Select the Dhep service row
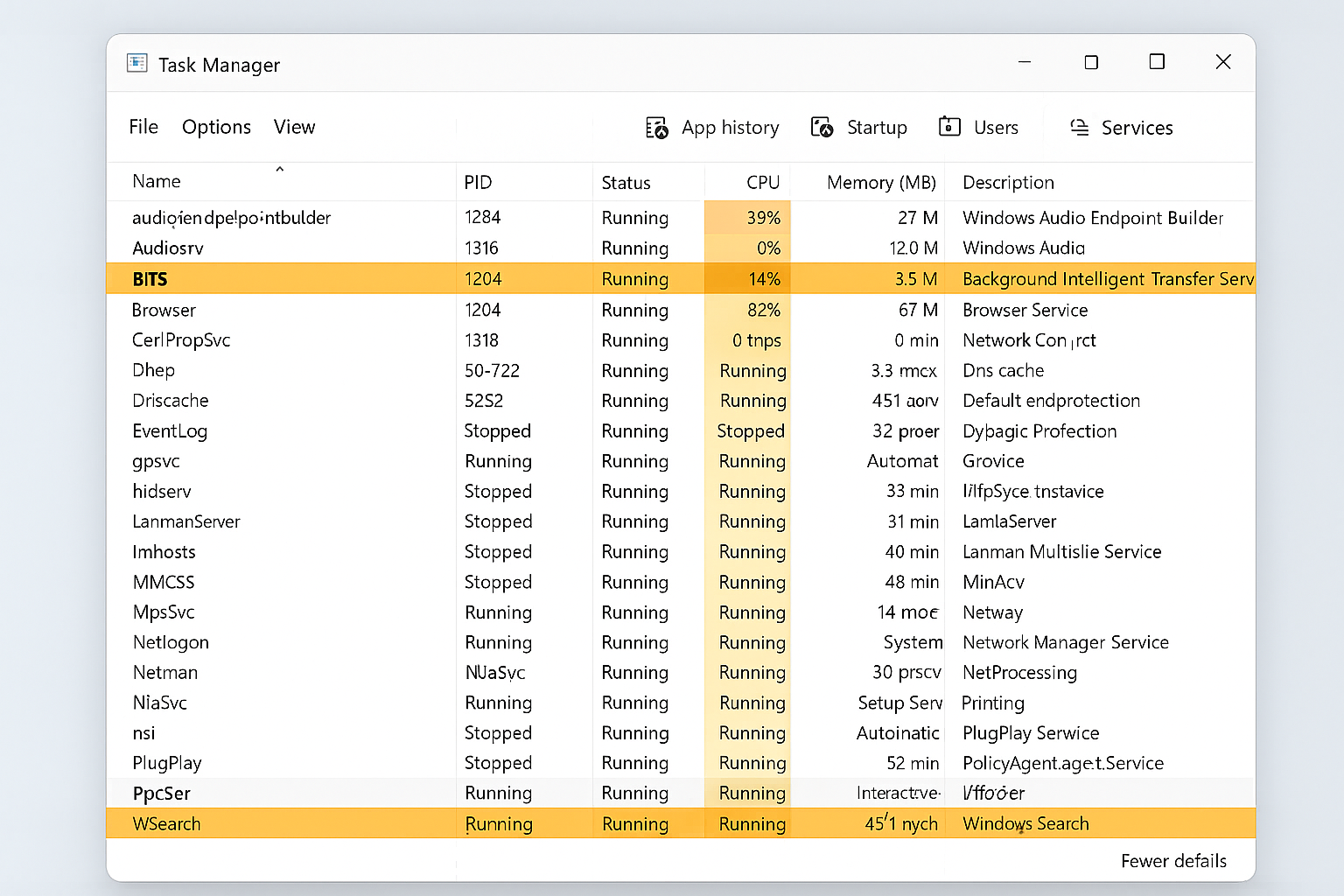 click(x=681, y=370)
